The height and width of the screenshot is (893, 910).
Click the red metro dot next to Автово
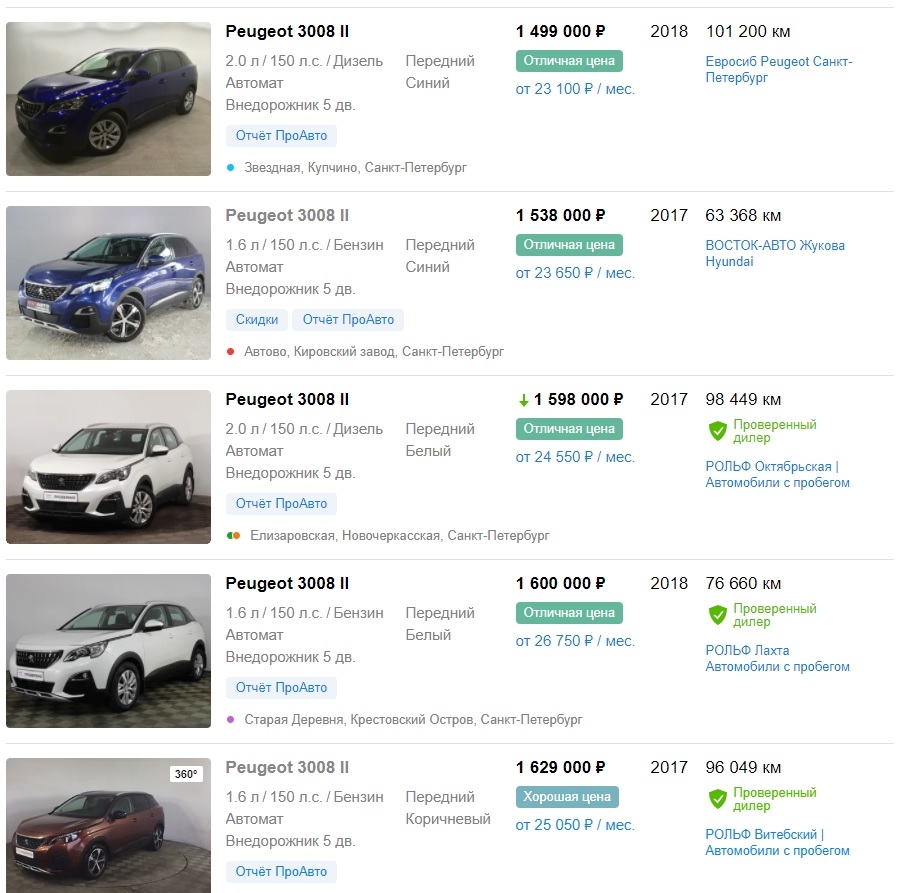231,351
